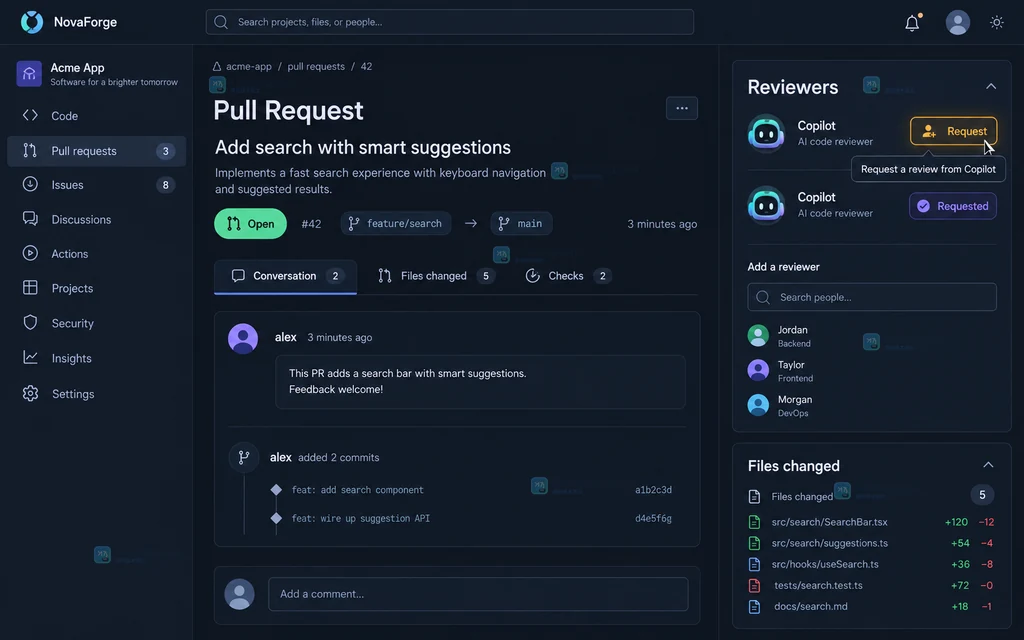Click the feature/search branch label
The width and height of the screenshot is (1024, 640).
(396, 223)
